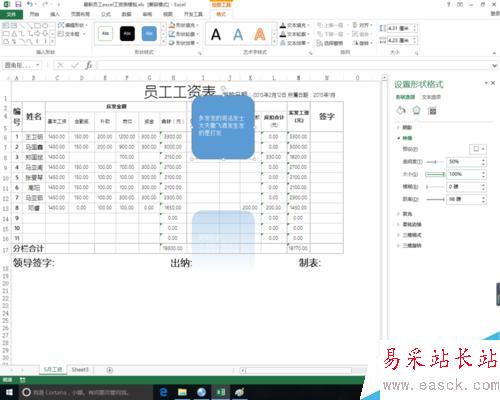The height and width of the screenshot is (400, 500).
Task: Select the Effects pentagon icon in the format pane
Action: (416, 110)
